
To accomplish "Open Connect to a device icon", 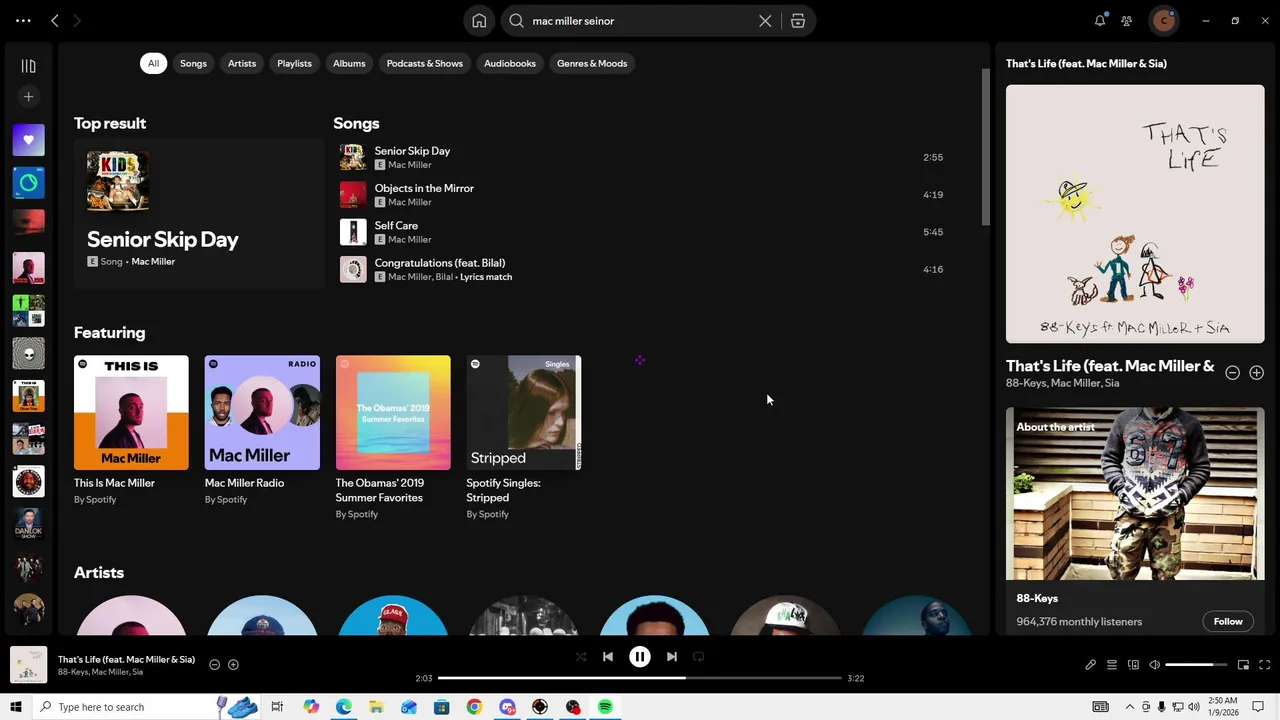I will 1133,665.
